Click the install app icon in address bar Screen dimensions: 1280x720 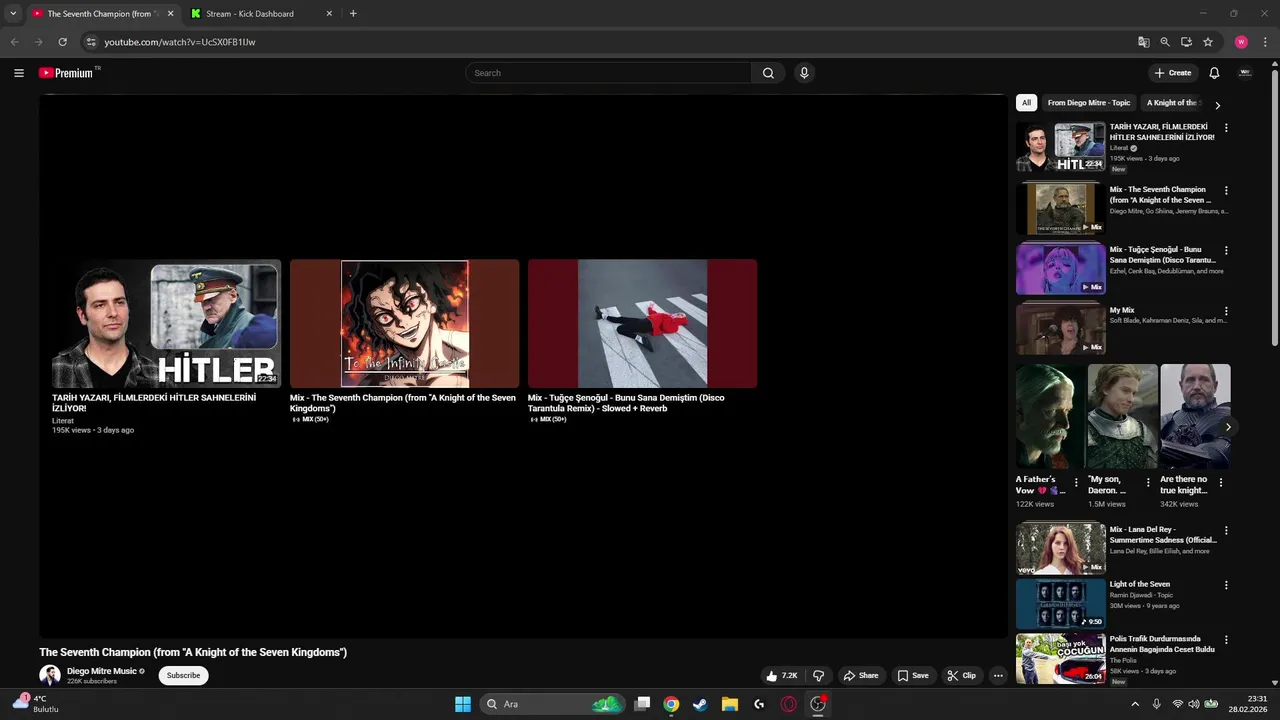(1186, 42)
